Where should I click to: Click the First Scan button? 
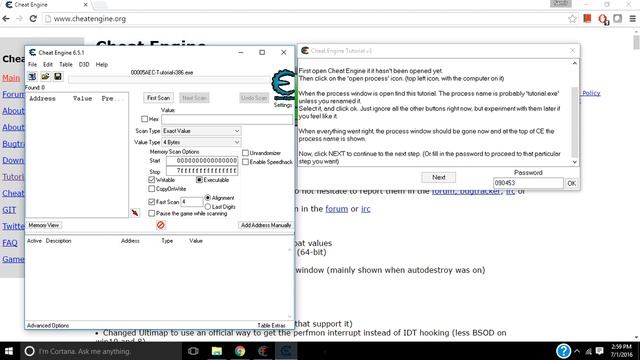[x=158, y=98]
